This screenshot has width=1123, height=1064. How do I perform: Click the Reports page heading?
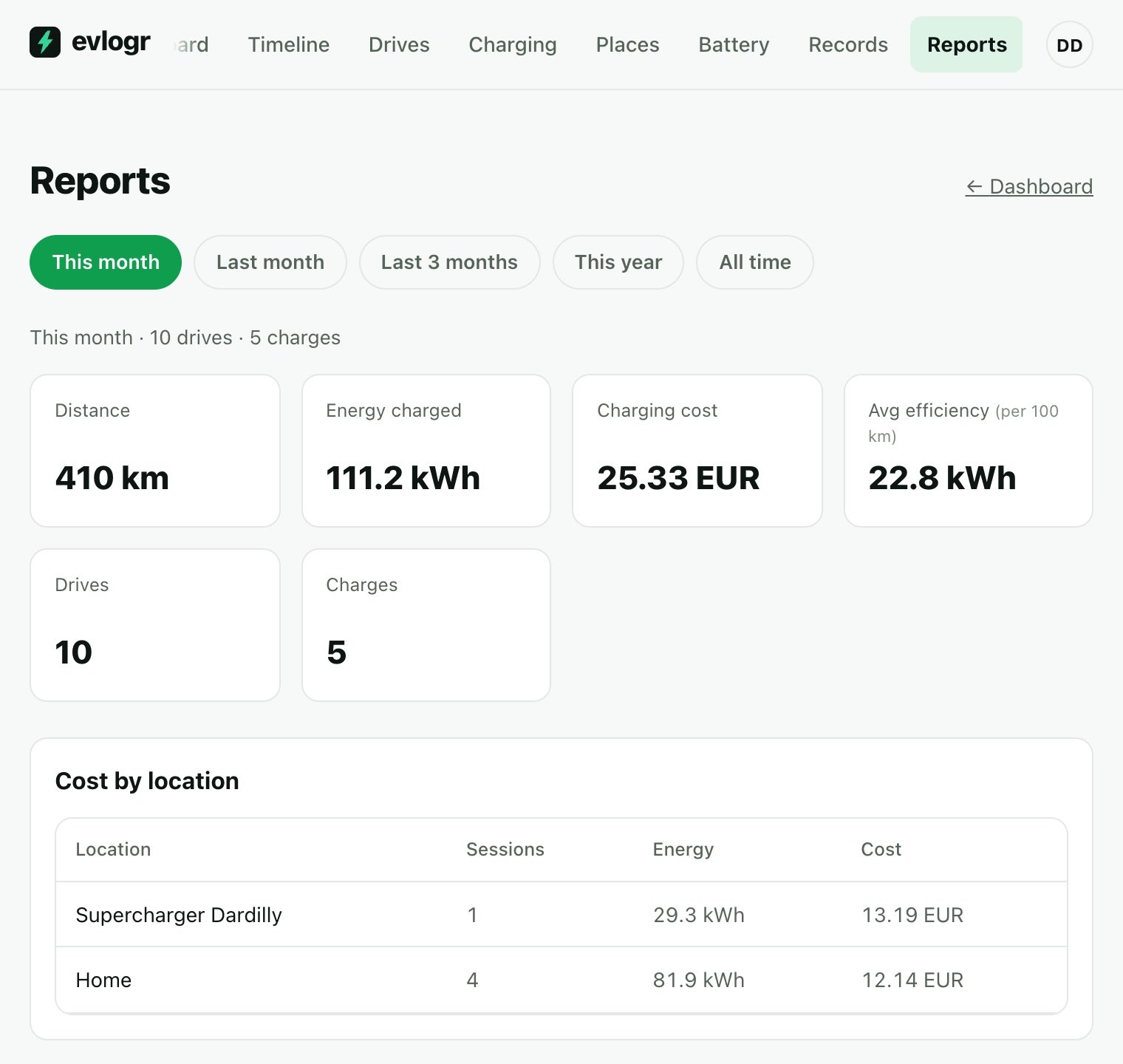click(x=100, y=181)
